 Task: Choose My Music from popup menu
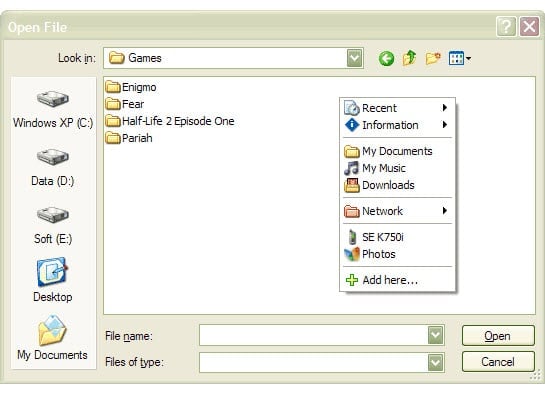[x=397, y=168]
